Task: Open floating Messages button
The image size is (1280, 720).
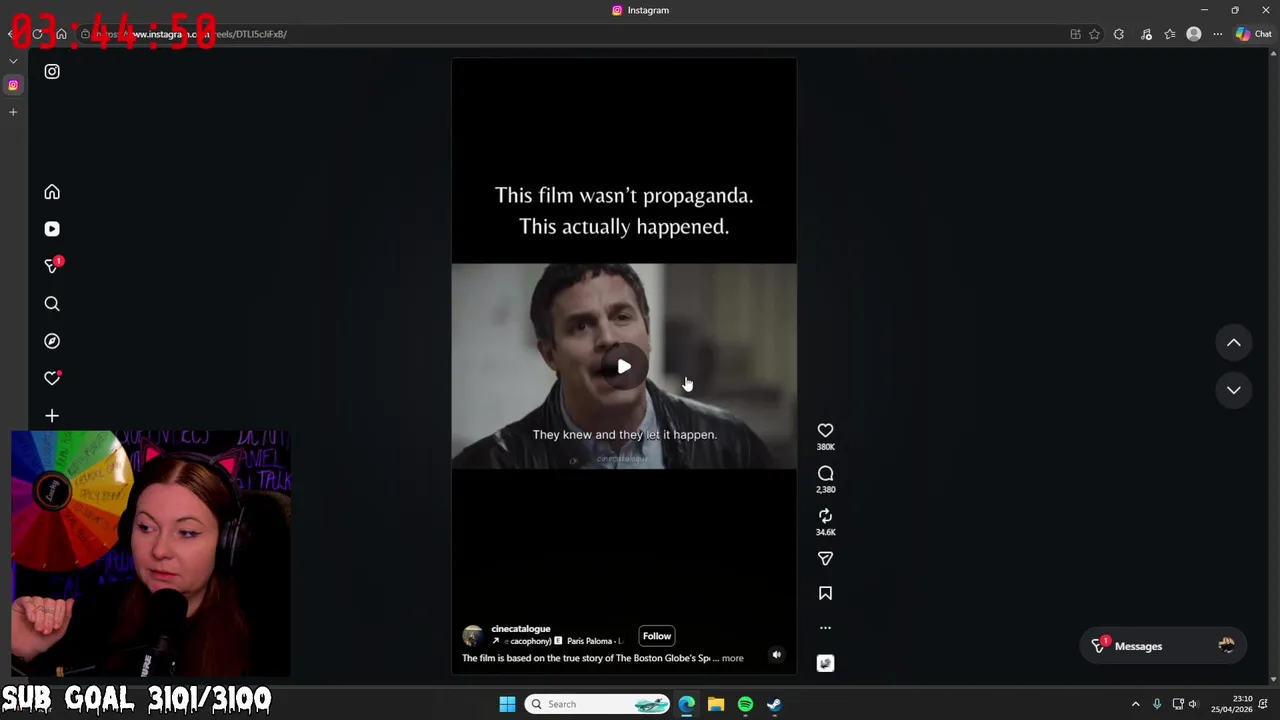Action: click(1164, 646)
